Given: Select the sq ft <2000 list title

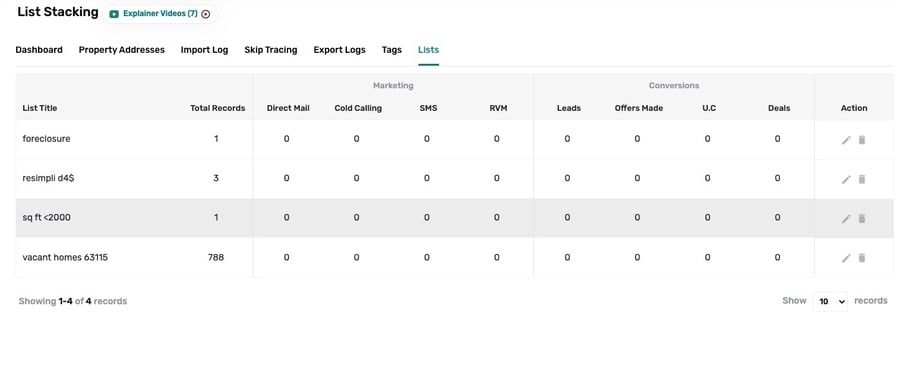Looking at the screenshot, I should point(46,217).
